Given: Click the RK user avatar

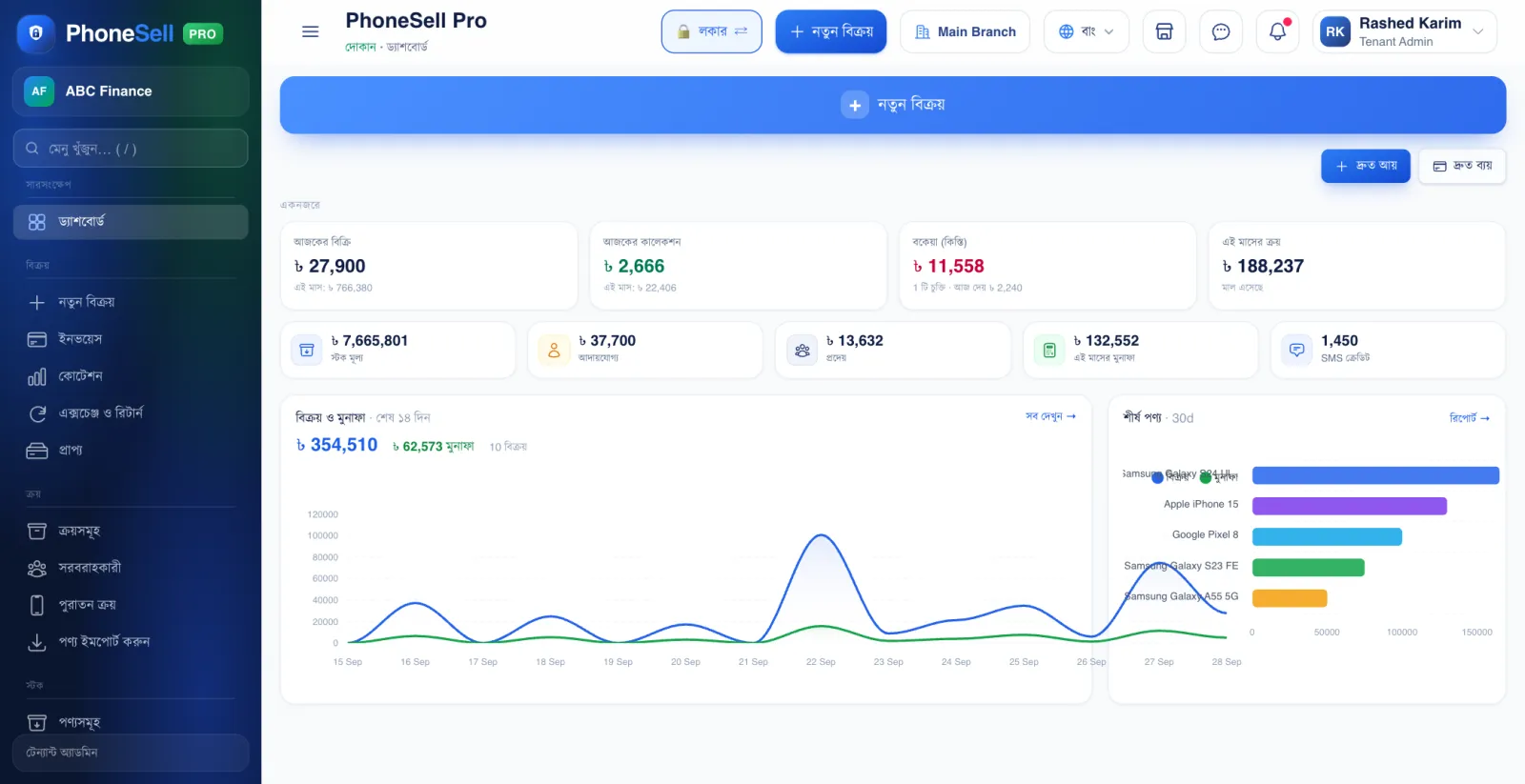Looking at the screenshot, I should pos(1335,31).
